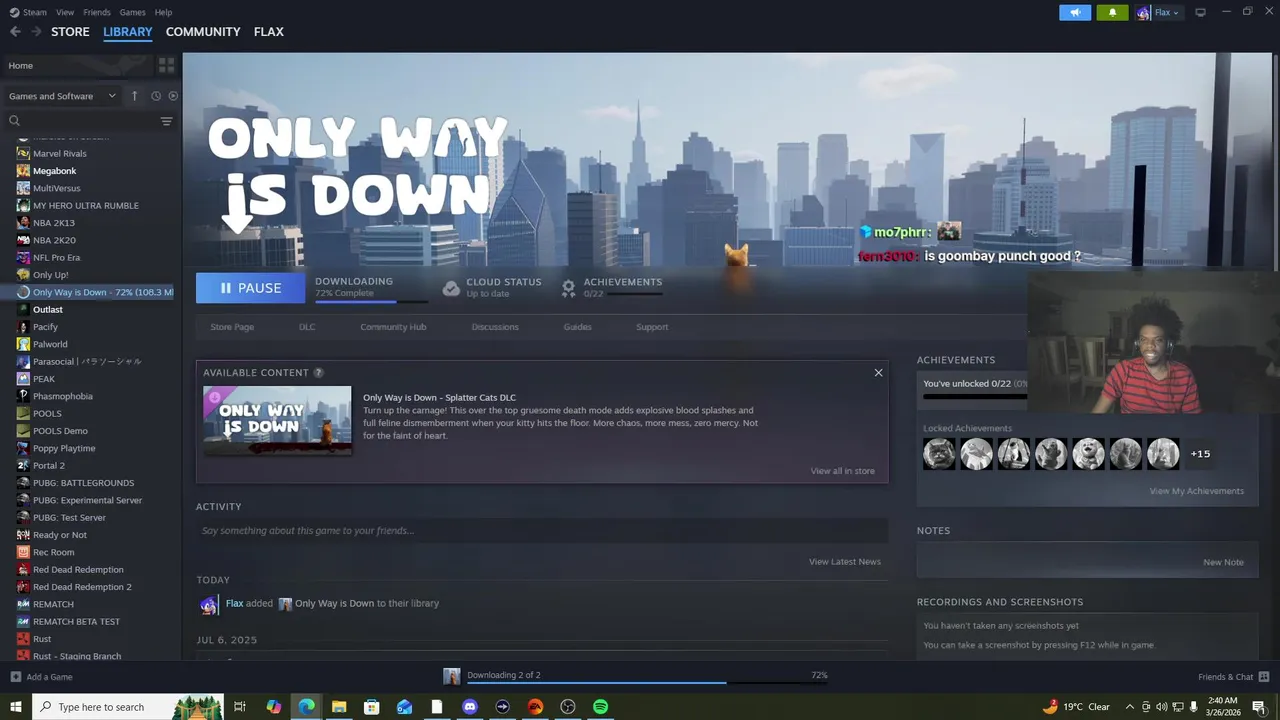Visit the Community Hub link
The width and height of the screenshot is (1280, 720).
point(393,327)
